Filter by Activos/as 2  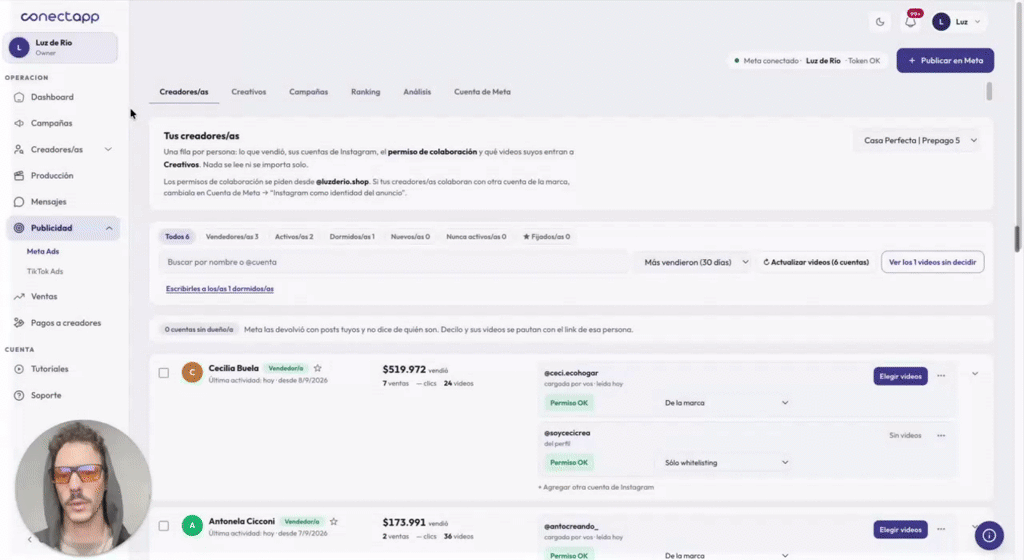click(x=294, y=237)
